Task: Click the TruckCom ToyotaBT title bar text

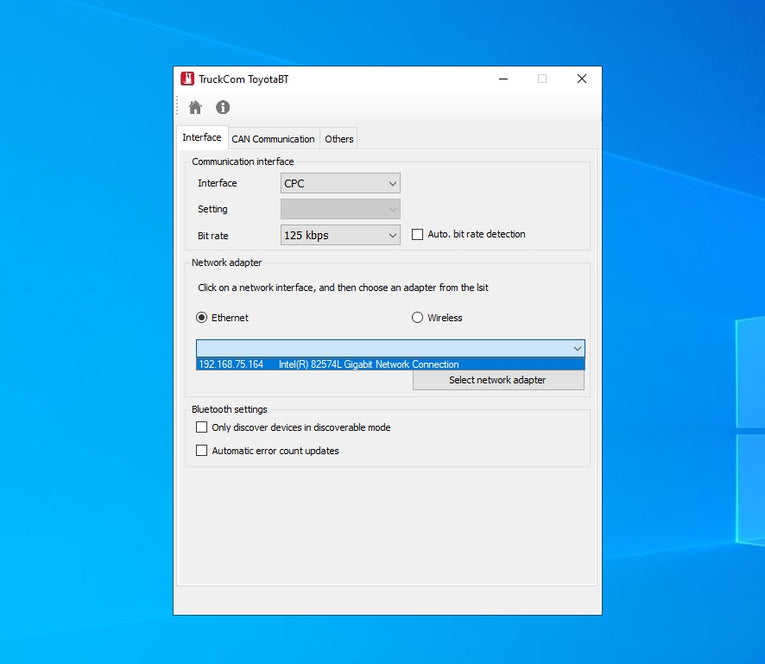Action: [243, 79]
